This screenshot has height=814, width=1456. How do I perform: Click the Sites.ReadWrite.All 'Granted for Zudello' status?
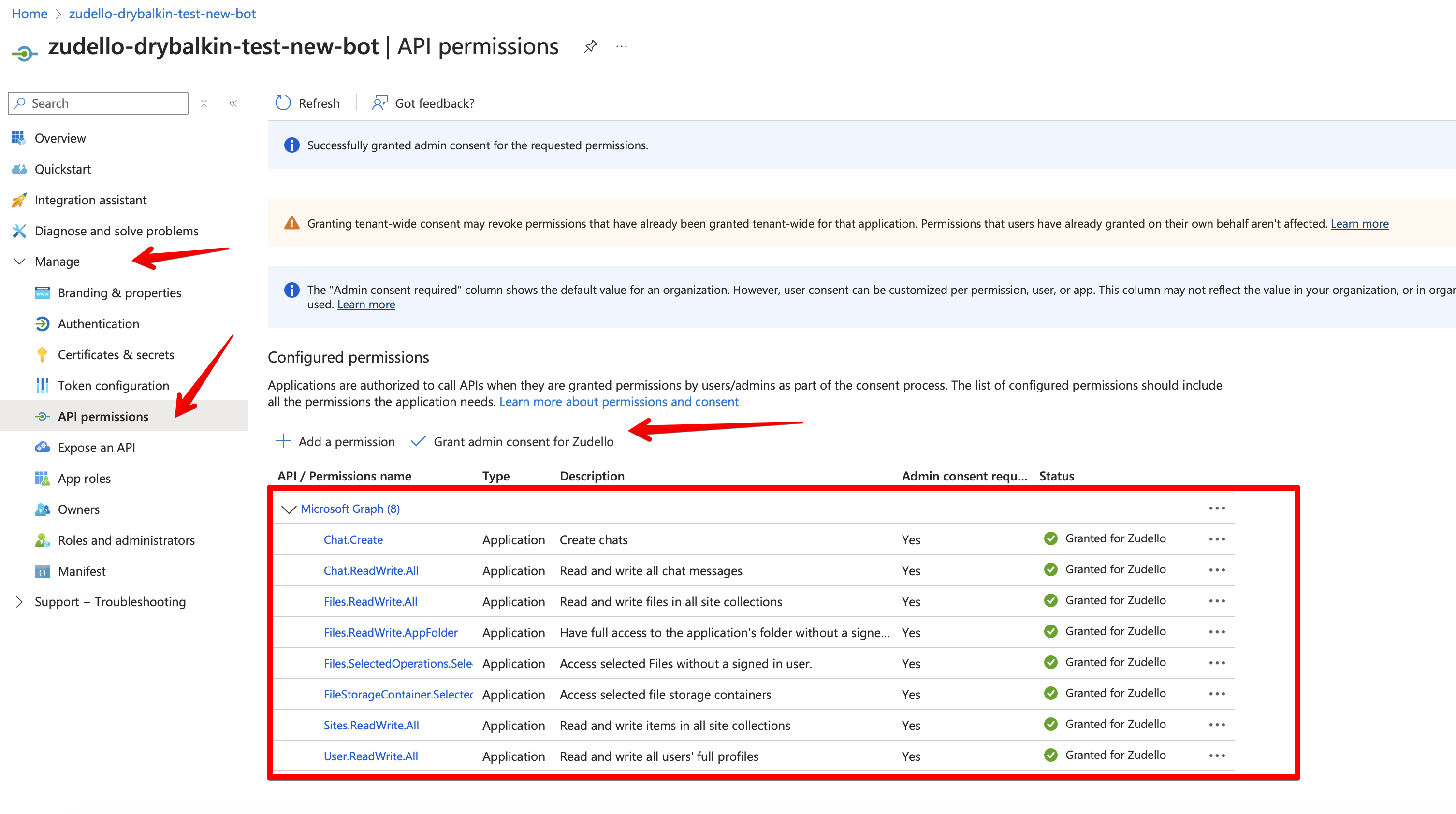point(1115,724)
